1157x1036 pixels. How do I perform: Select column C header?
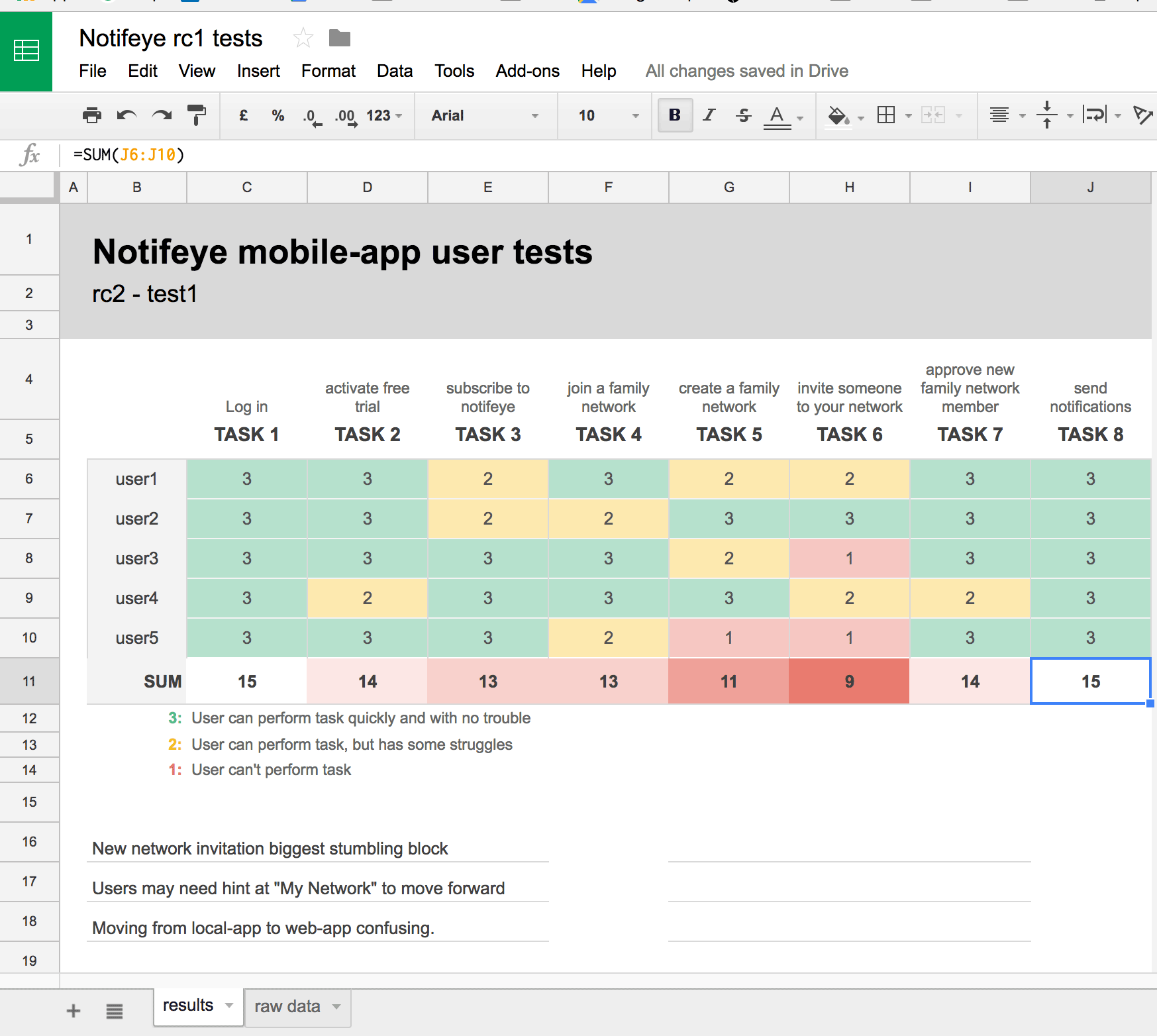246,187
